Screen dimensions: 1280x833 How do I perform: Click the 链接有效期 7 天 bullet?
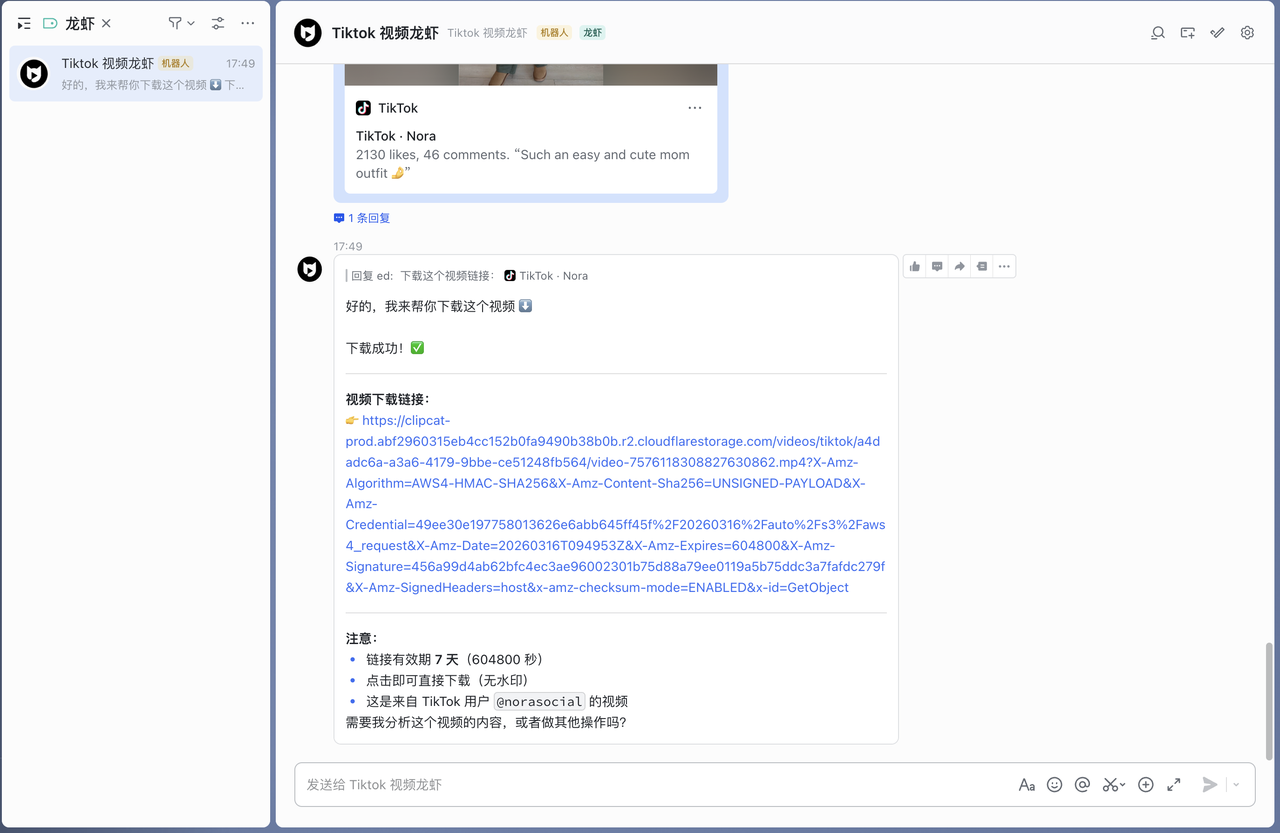point(454,660)
